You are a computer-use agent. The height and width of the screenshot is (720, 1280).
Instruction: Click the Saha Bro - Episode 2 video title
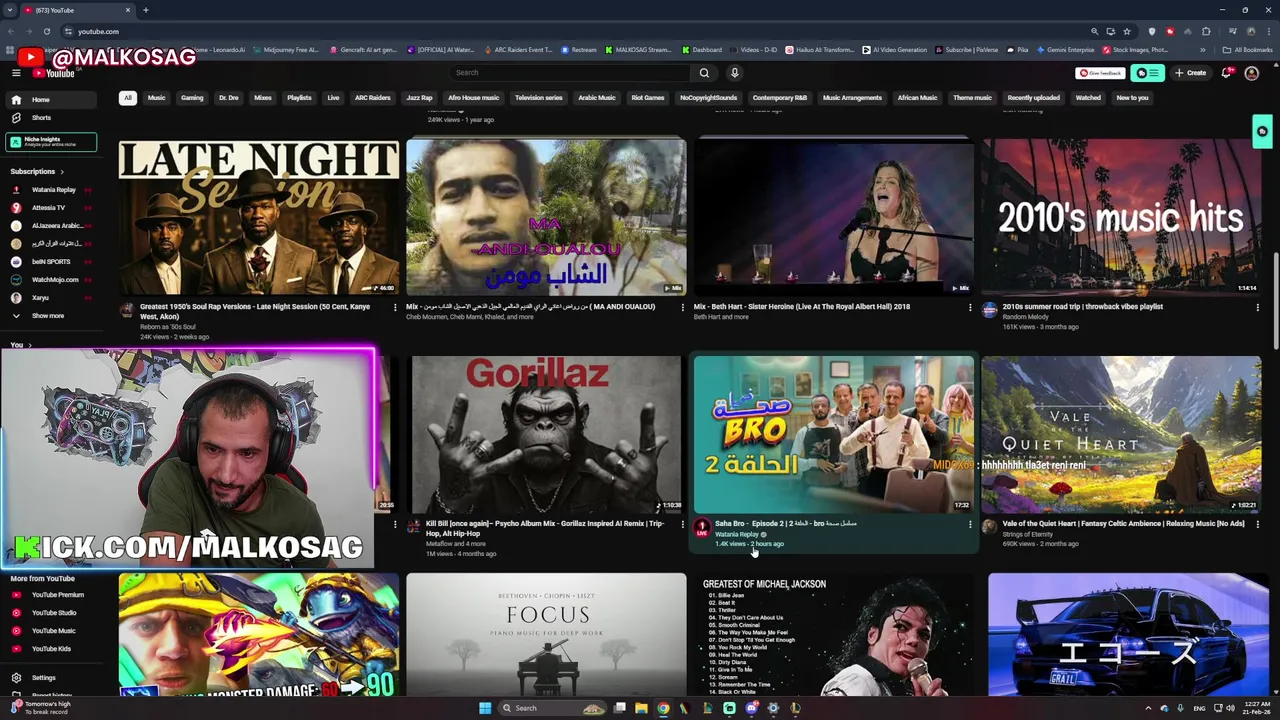tap(786, 523)
